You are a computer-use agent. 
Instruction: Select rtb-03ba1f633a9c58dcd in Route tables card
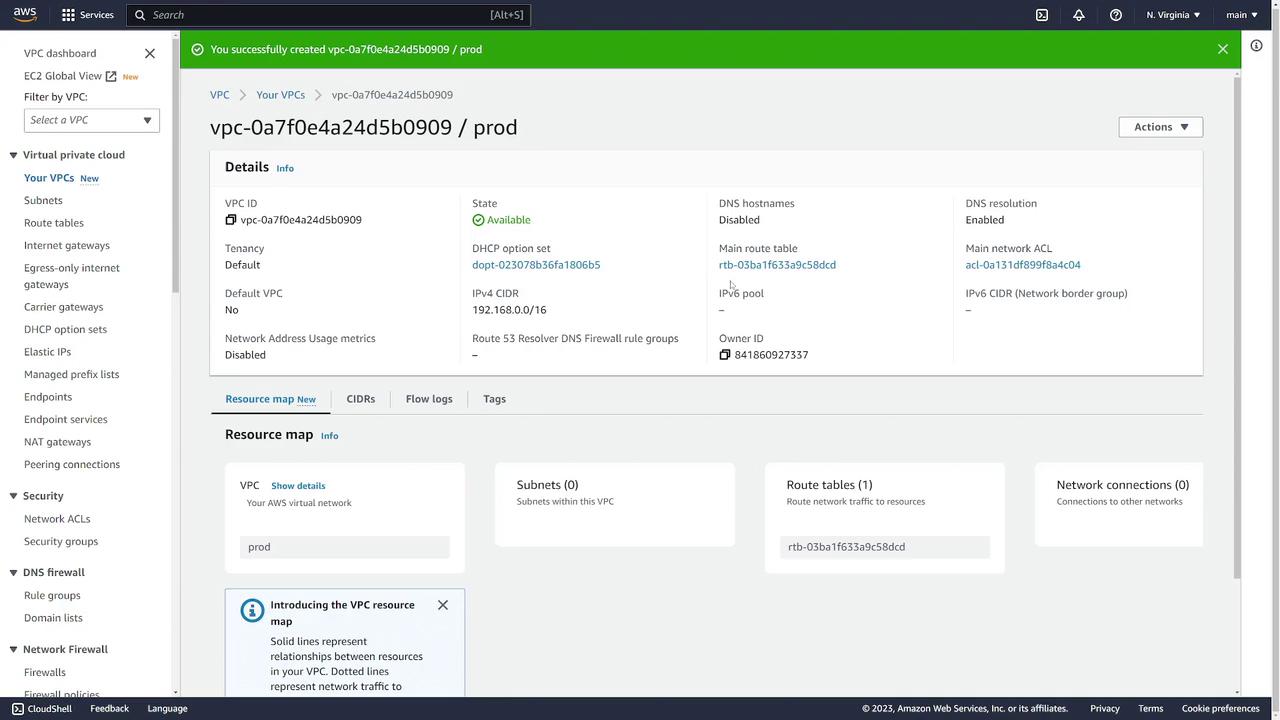885,547
